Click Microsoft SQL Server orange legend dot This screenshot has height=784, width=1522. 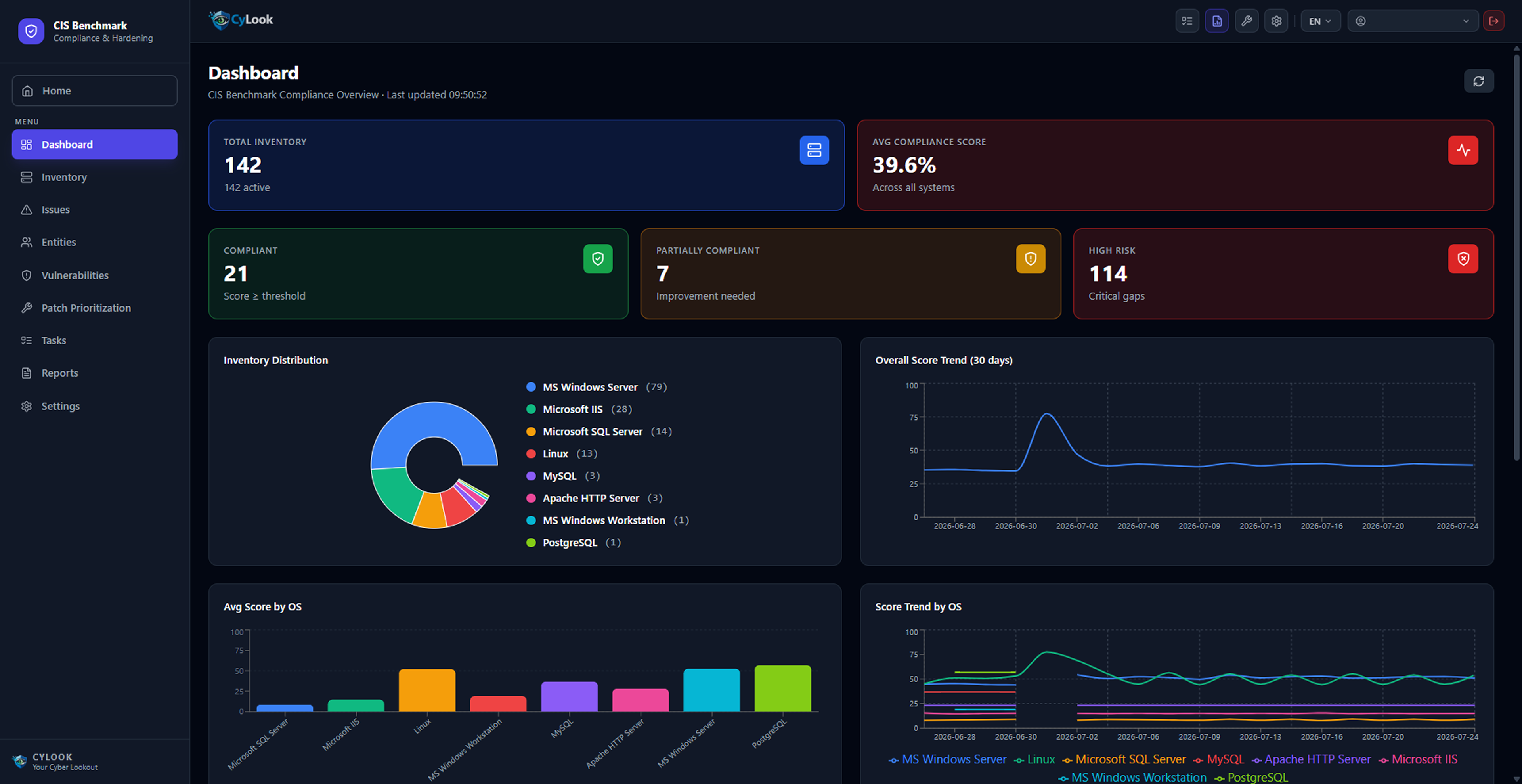531,432
